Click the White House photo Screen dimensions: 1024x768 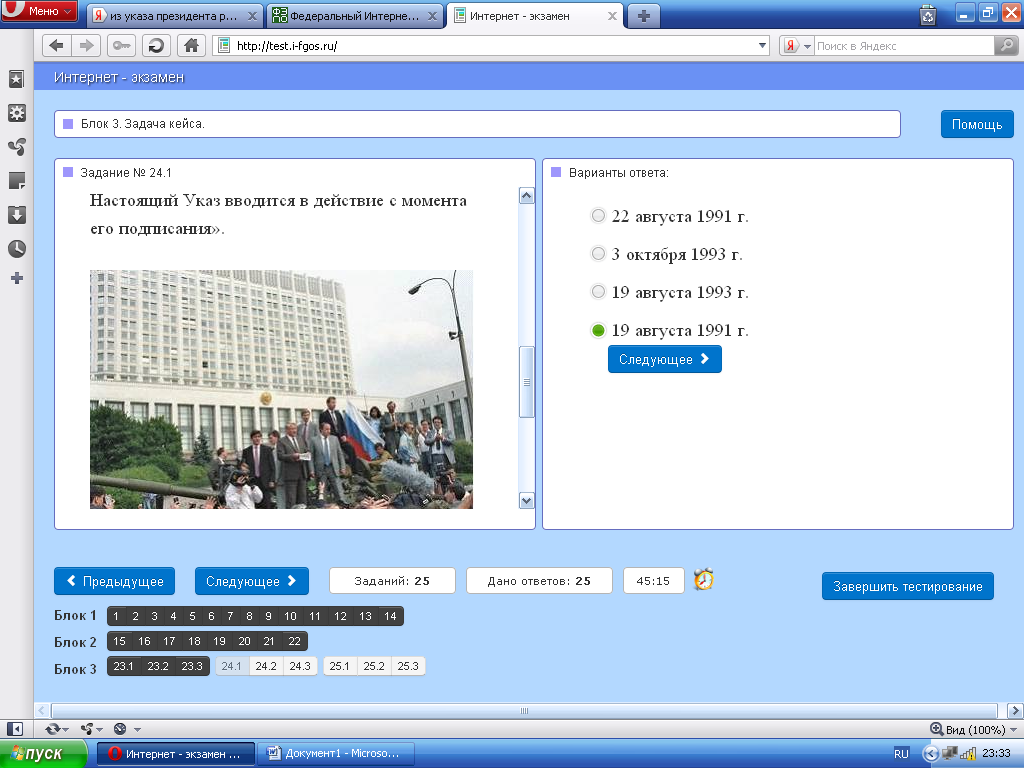pyautogui.click(x=281, y=389)
